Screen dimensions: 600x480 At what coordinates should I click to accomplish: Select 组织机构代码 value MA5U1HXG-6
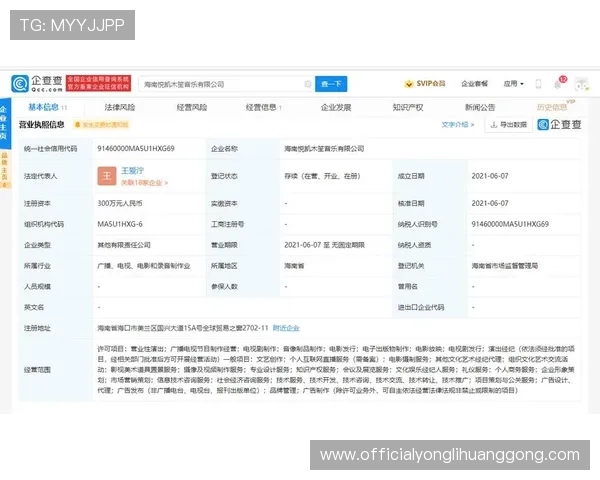(120, 224)
